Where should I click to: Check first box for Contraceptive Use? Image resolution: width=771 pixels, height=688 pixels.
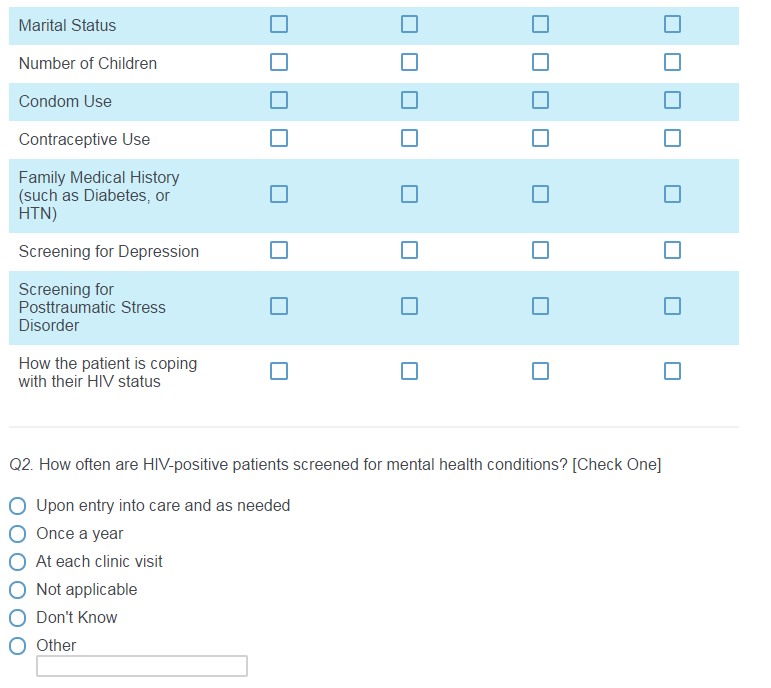coord(278,138)
